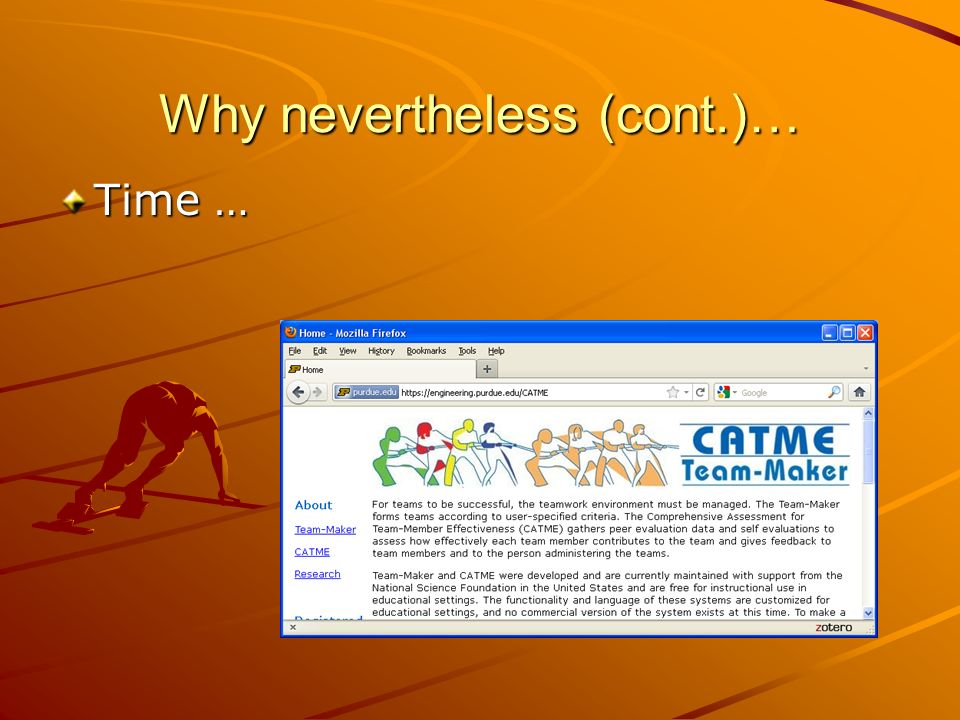
Task: Open the Tools menu
Action: coord(467,351)
